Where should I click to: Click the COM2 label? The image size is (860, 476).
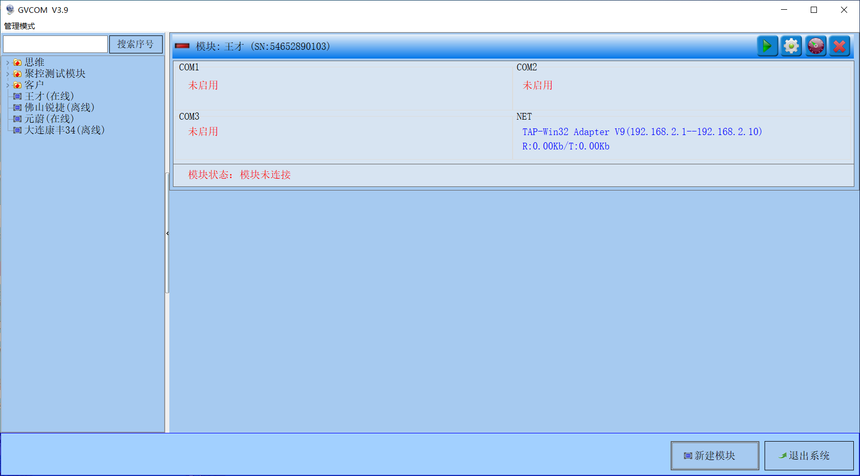pyautogui.click(x=527, y=67)
